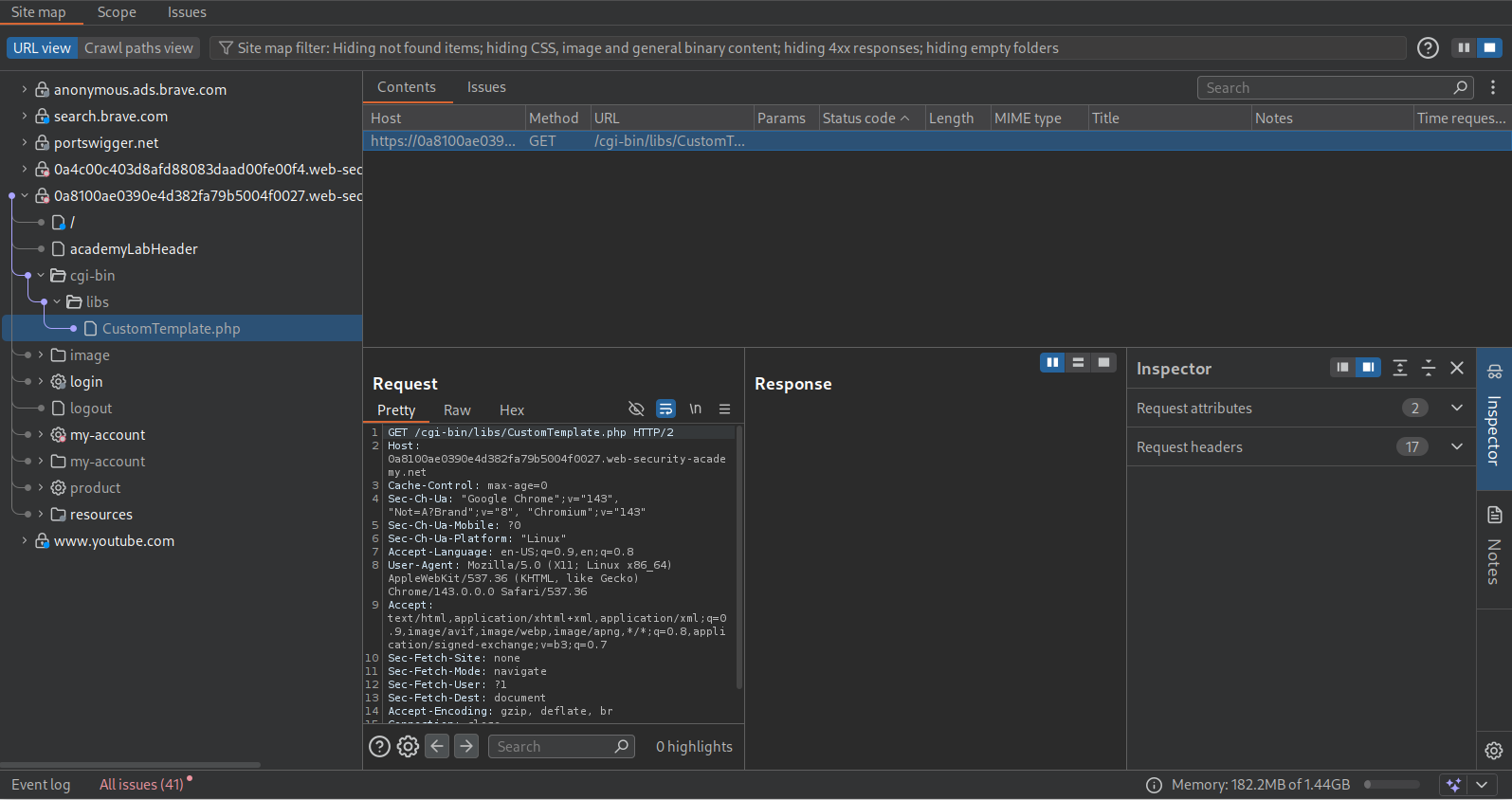Open the site map help icon
The height and width of the screenshot is (800, 1512).
pos(1428,48)
